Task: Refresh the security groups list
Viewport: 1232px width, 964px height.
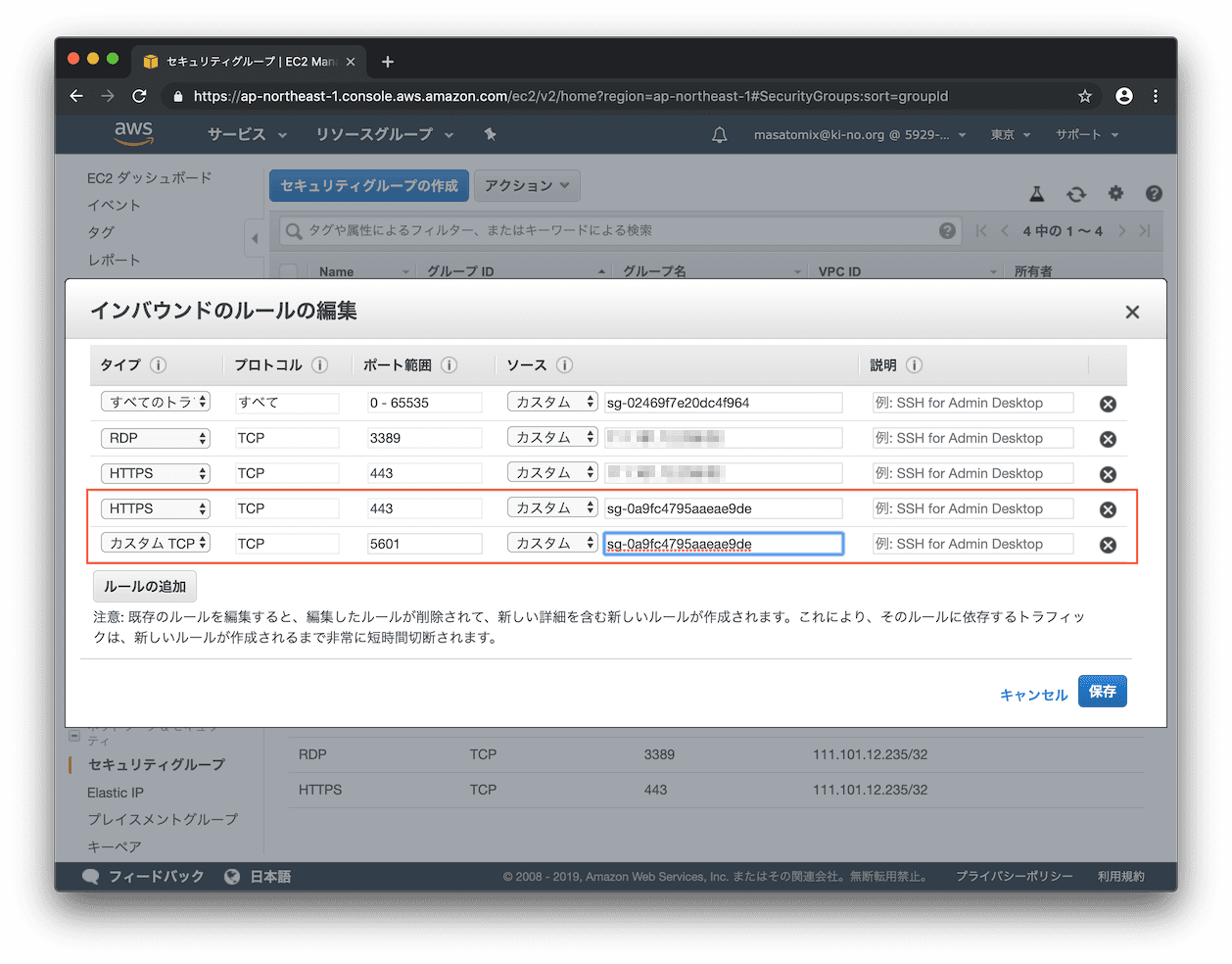Action: click(x=1076, y=194)
